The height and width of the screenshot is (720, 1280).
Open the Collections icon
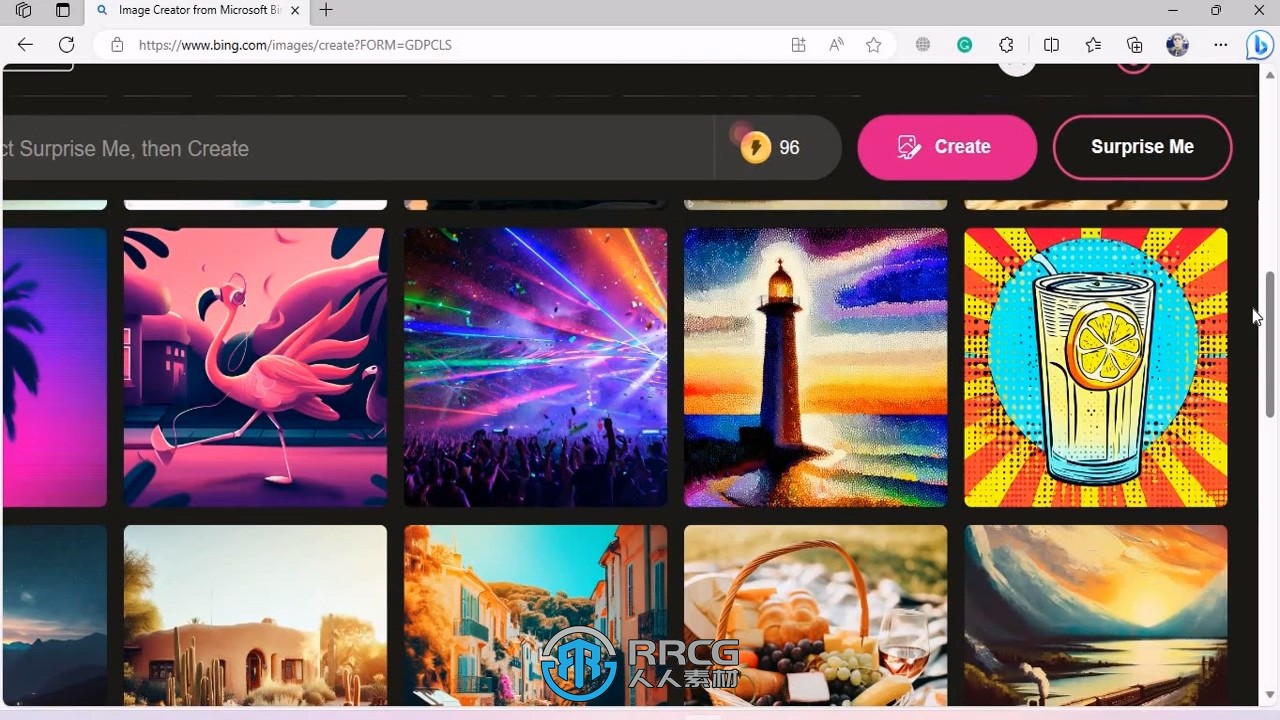(x=1135, y=45)
